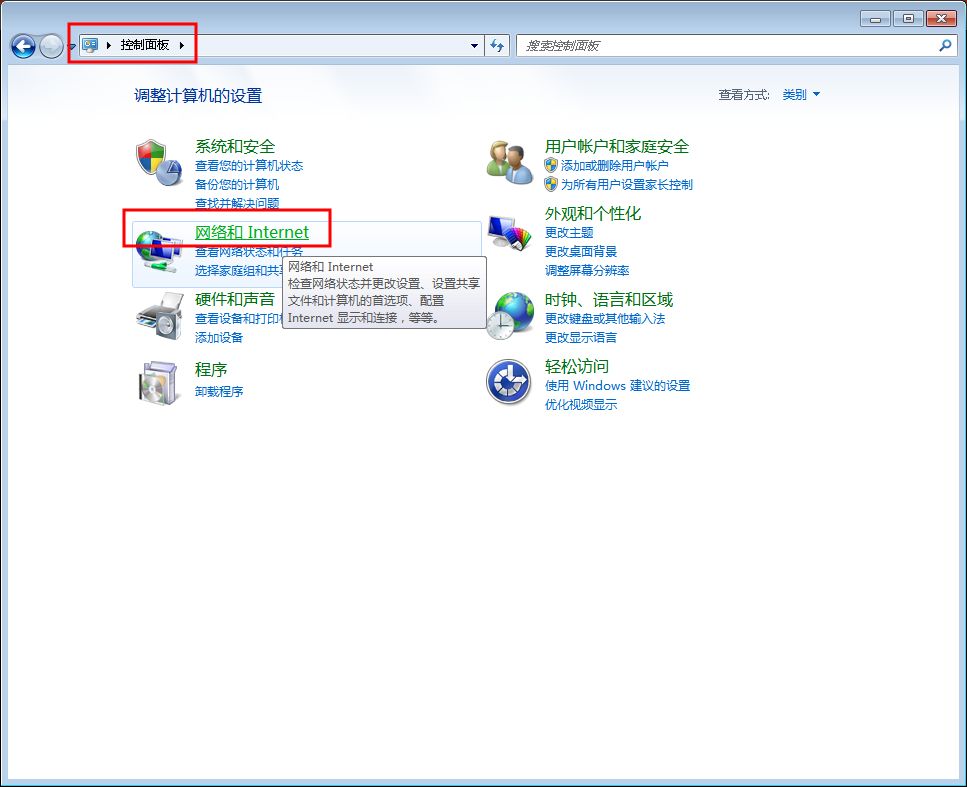This screenshot has width=967, height=787.
Task: Click the Hardware and Sound printer icon
Action: (158, 315)
